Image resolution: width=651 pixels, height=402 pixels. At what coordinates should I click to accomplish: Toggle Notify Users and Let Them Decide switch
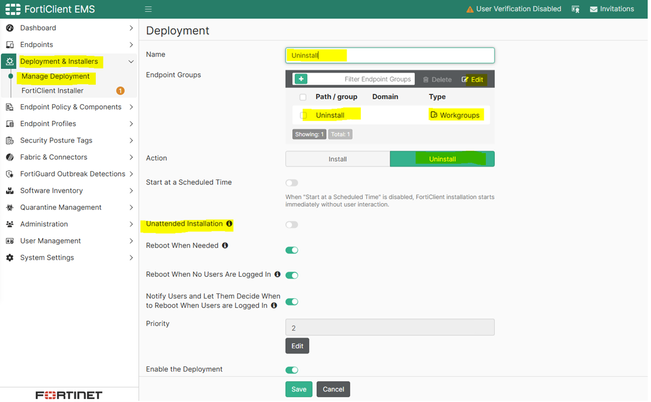291,302
